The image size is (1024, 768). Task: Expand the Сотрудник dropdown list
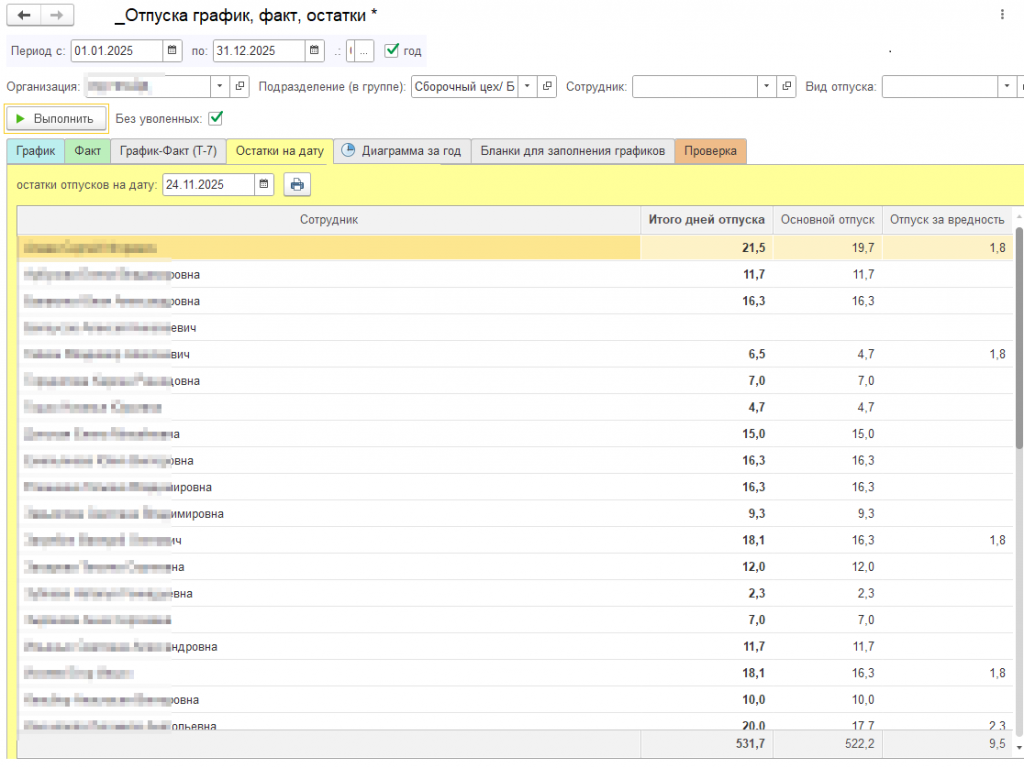[767, 87]
